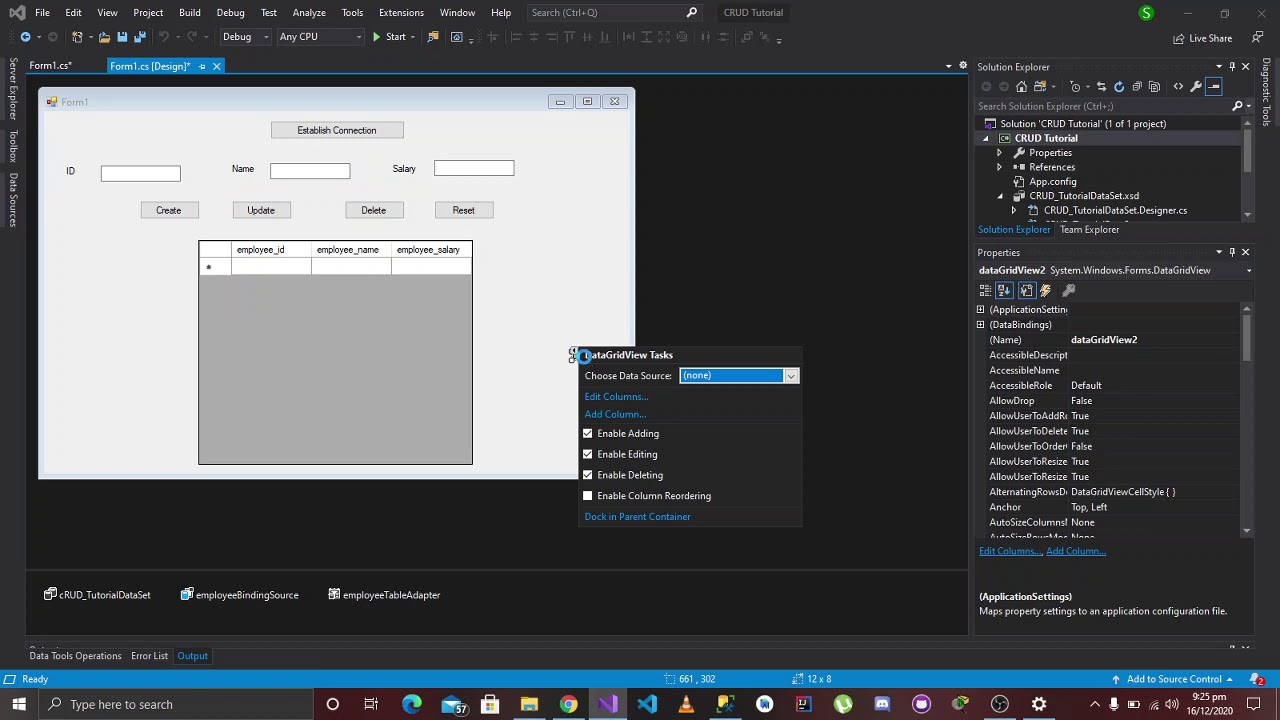Open Microsoft Edge from taskbar

point(411,704)
